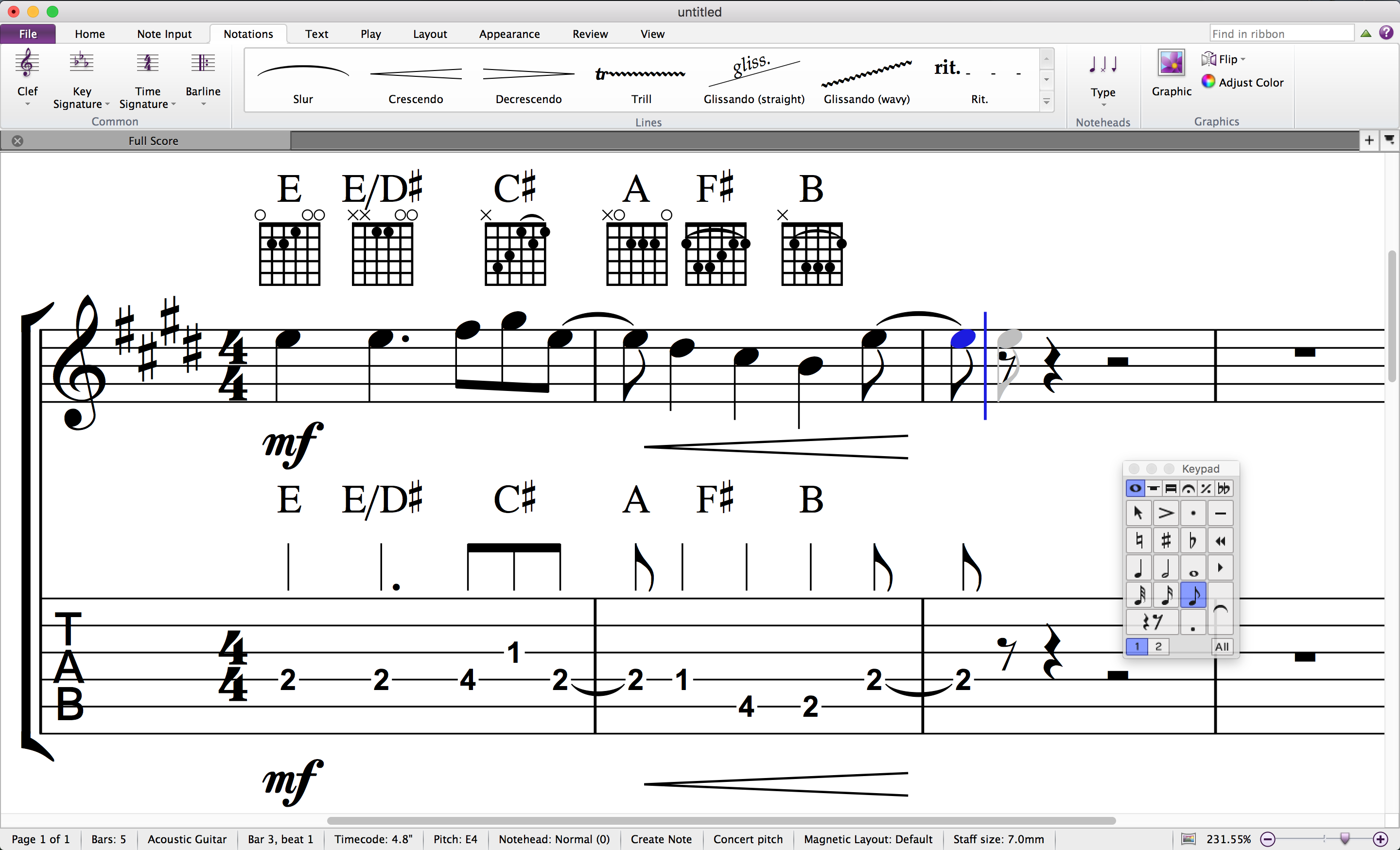
Task: Select the sharp accidental on the Keypad
Action: (x=1167, y=540)
